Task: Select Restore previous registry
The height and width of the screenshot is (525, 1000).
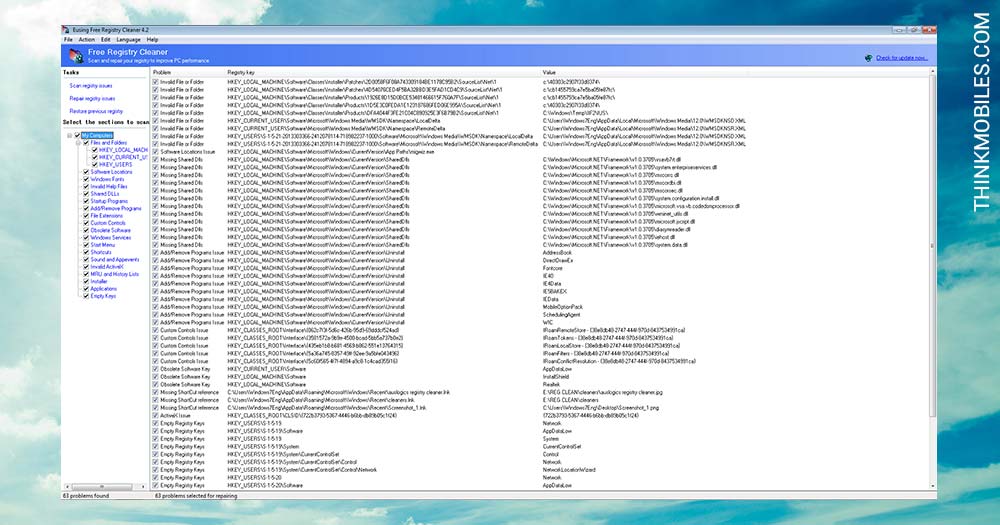Action: tap(96, 111)
